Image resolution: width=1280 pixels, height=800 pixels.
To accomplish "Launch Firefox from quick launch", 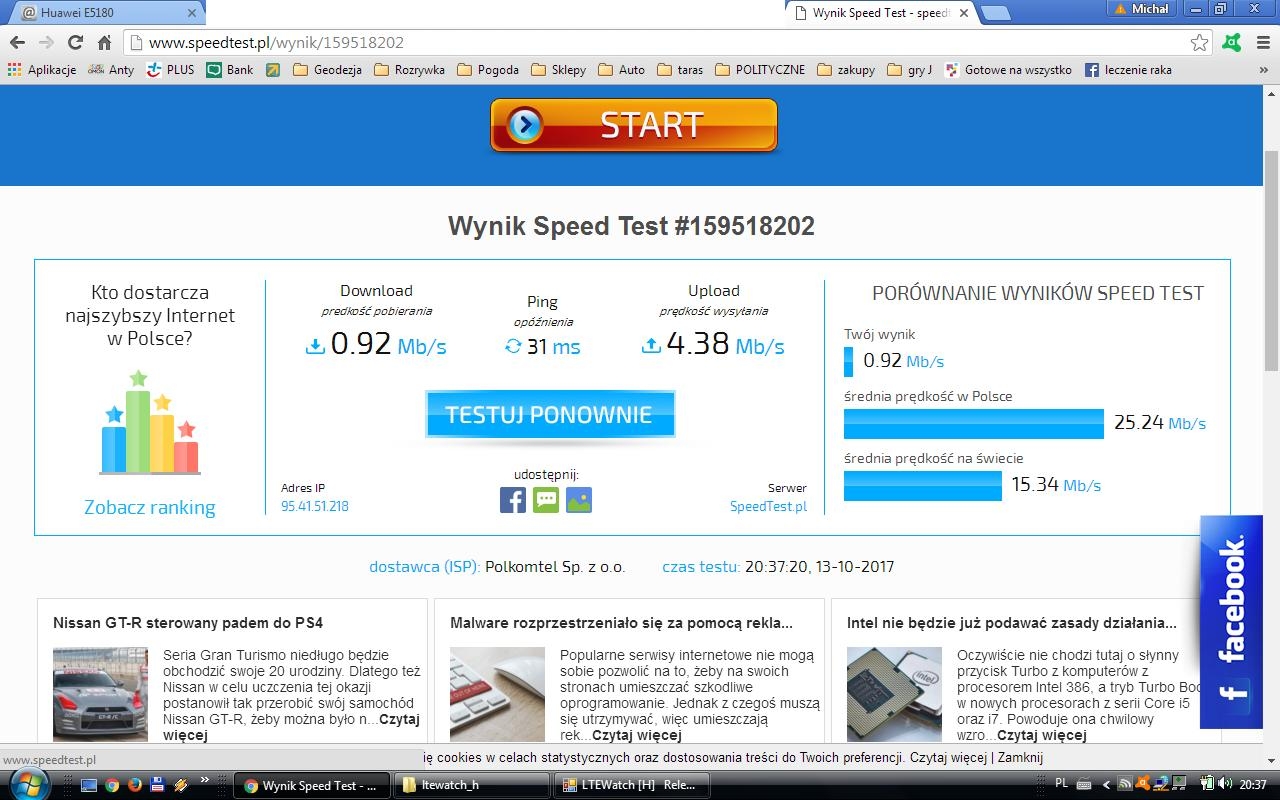I will tap(135, 785).
